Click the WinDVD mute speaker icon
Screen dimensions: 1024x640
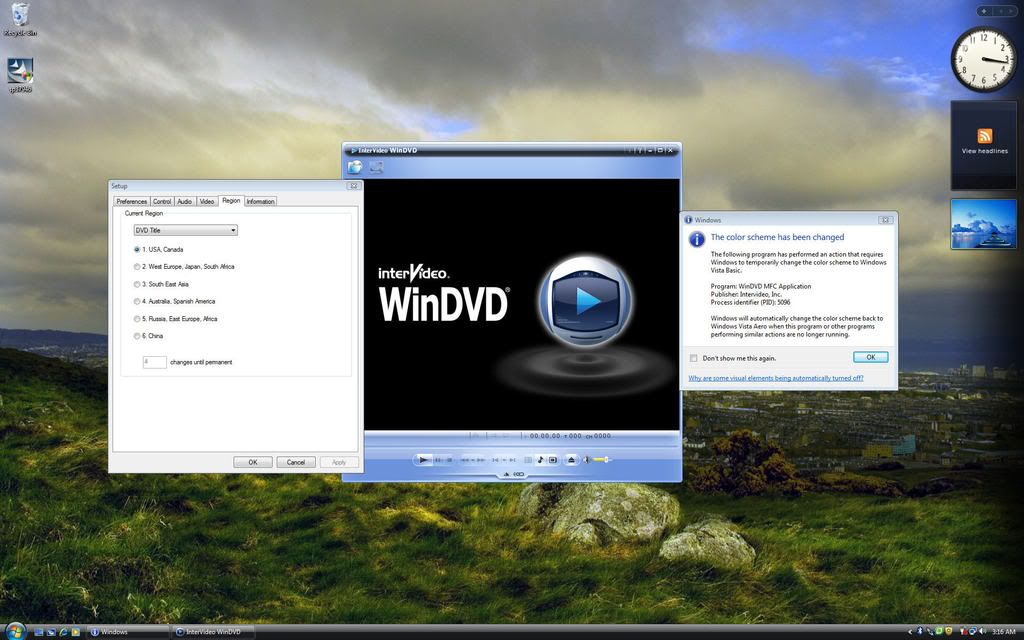click(586, 460)
